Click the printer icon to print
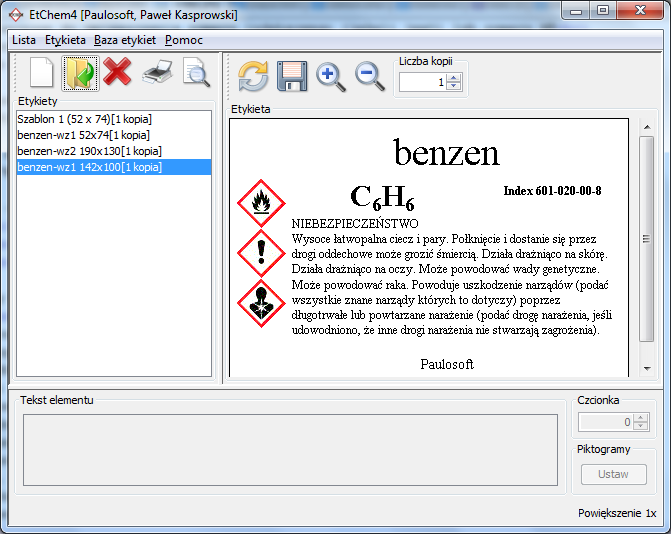 click(x=157, y=72)
